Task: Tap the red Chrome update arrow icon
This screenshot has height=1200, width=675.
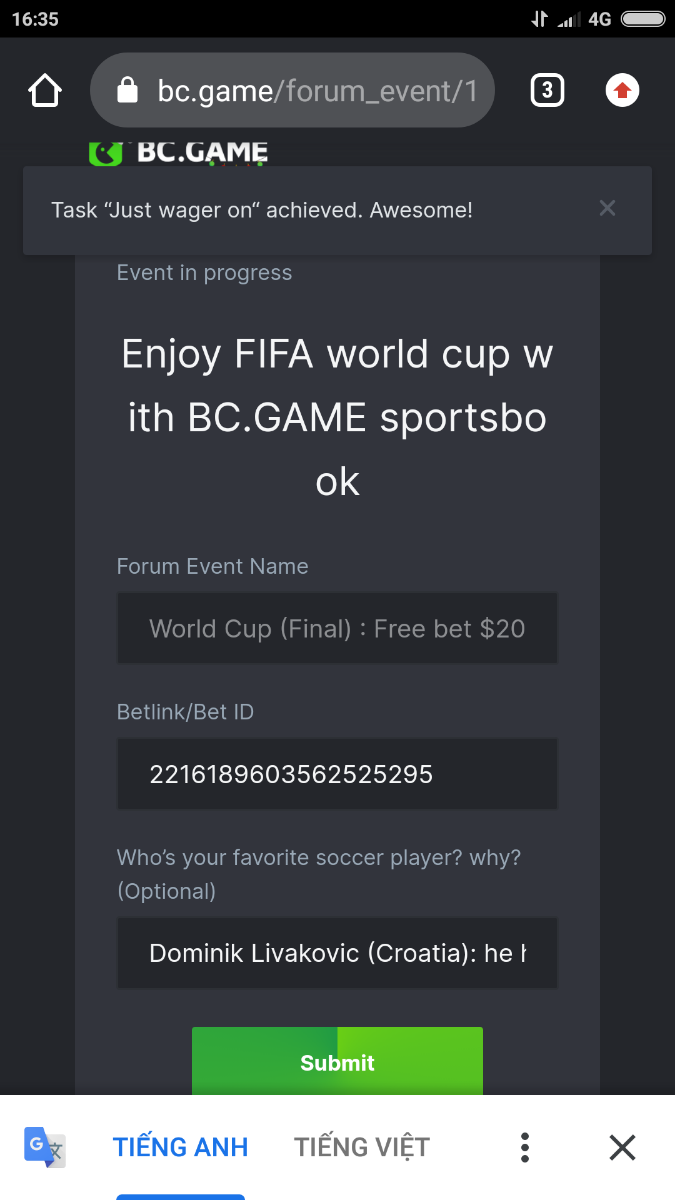Action: point(622,91)
